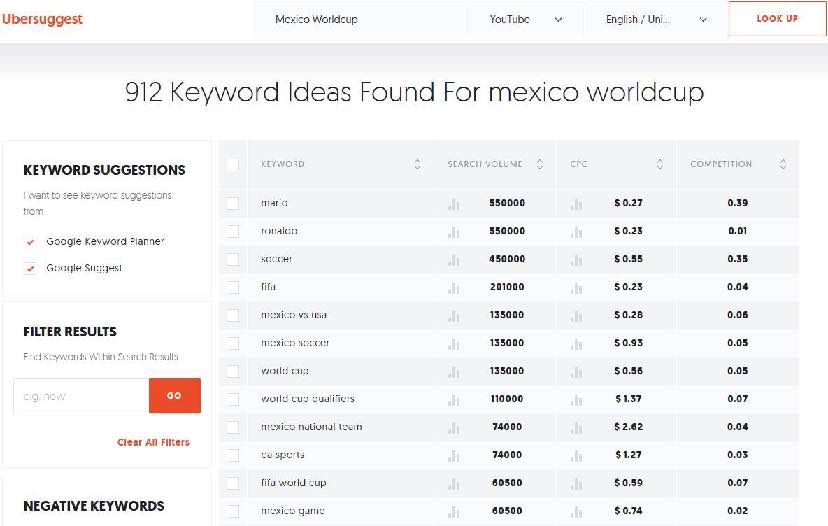Click the Clear All Filters link
This screenshot has width=828, height=526.
[x=153, y=442]
